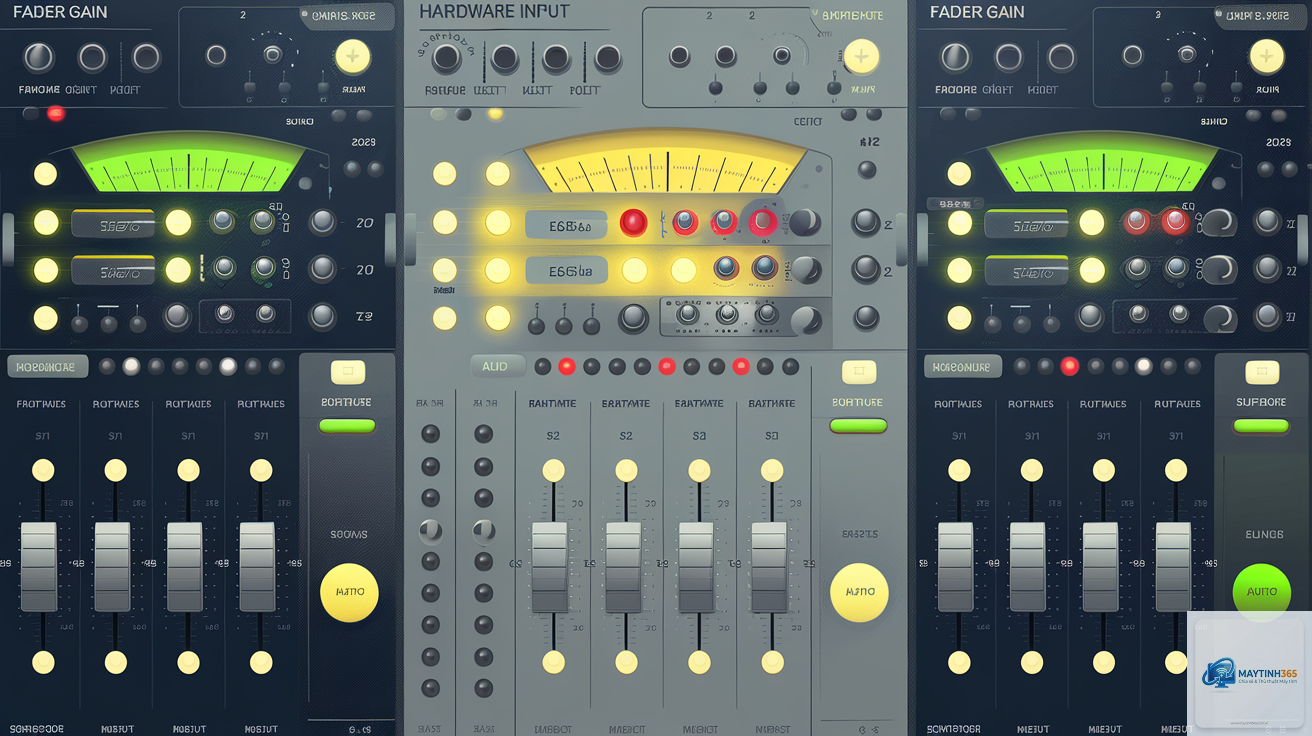Click green VU meter in left Fader Gain panel

189,162
